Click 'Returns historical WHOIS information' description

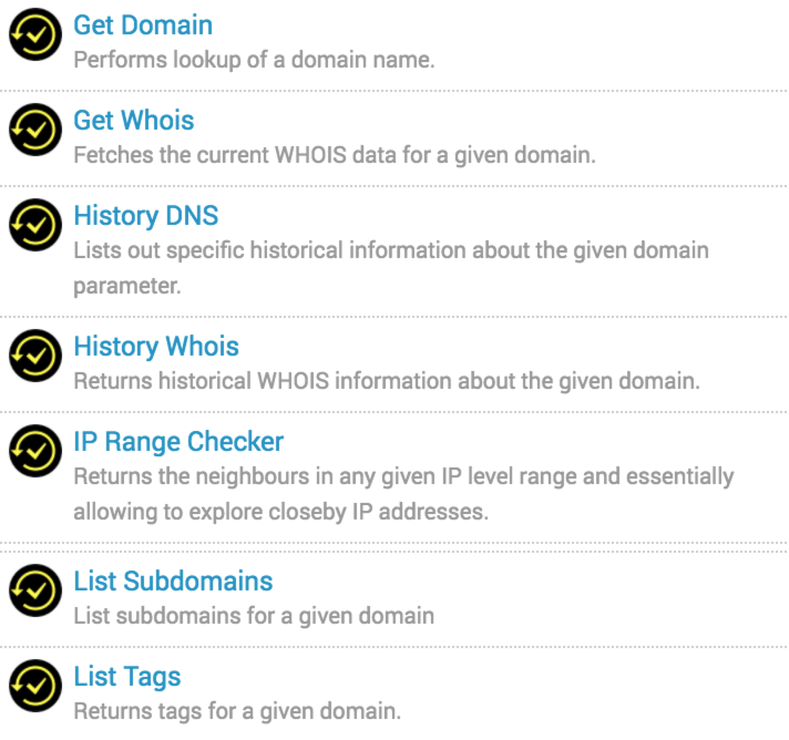(387, 381)
